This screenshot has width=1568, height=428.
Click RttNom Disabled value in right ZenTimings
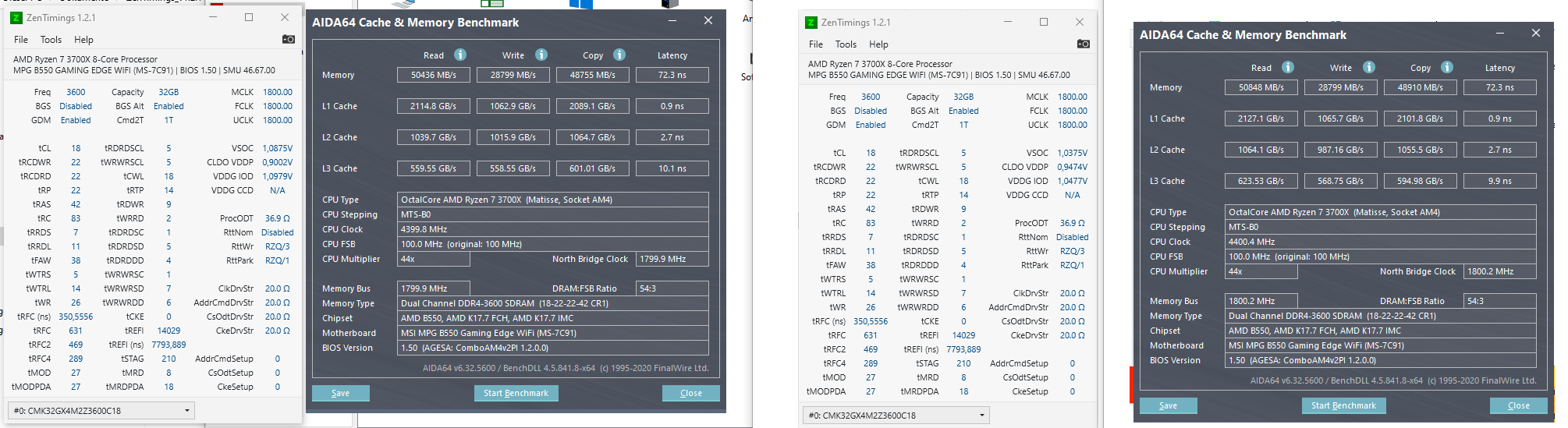(x=1073, y=237)
